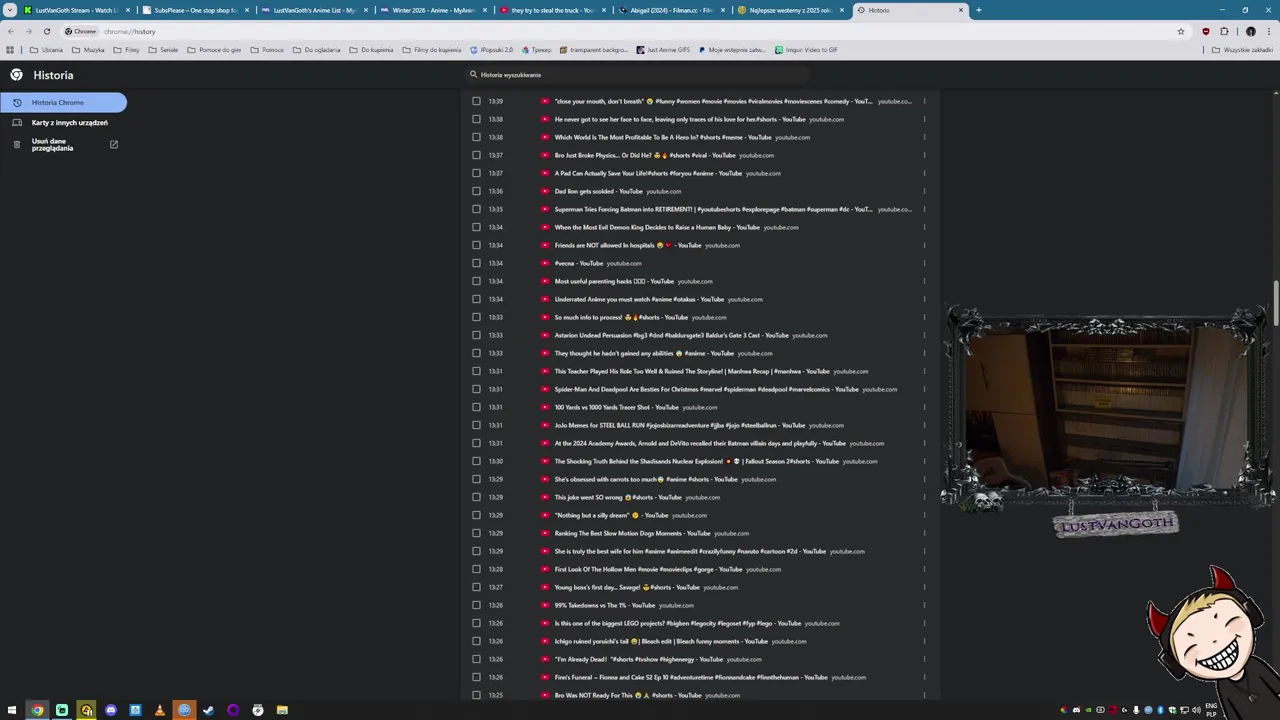Open the Chrome extensions puzzle icon
The height and width of the screenshot is (720, 1280).
pos(1224,31)
